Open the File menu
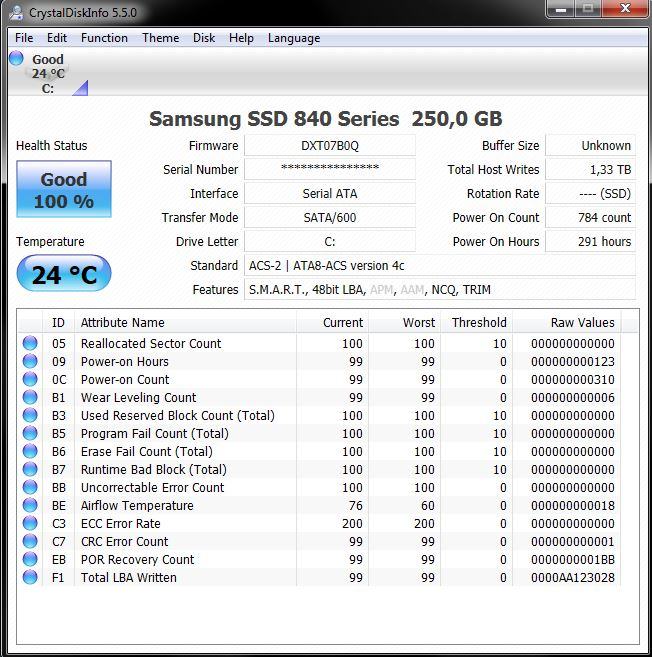Image resolution: width=652 pixels, height=657 pixels. [x=24, y=38]
